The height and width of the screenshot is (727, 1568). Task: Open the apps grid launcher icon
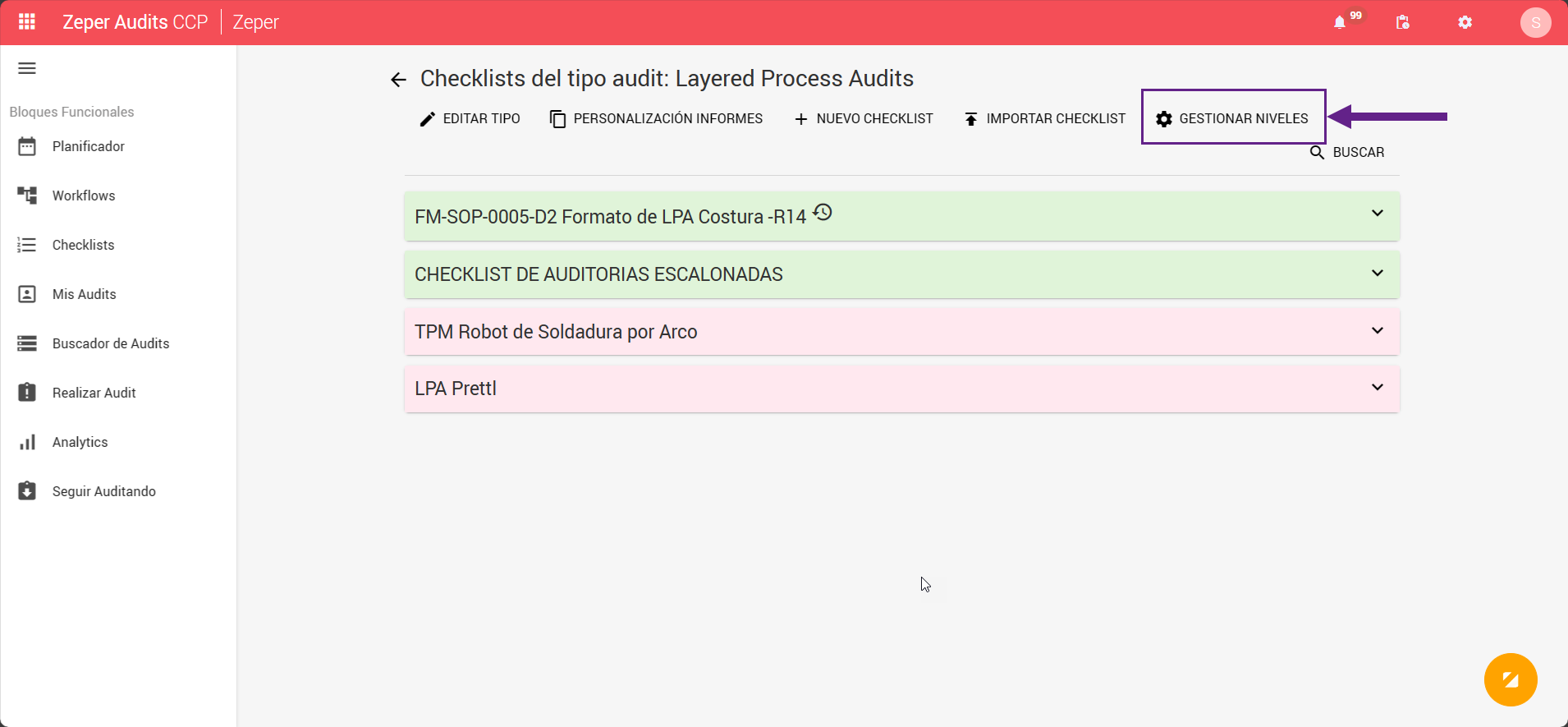click(x=27, y=22)
